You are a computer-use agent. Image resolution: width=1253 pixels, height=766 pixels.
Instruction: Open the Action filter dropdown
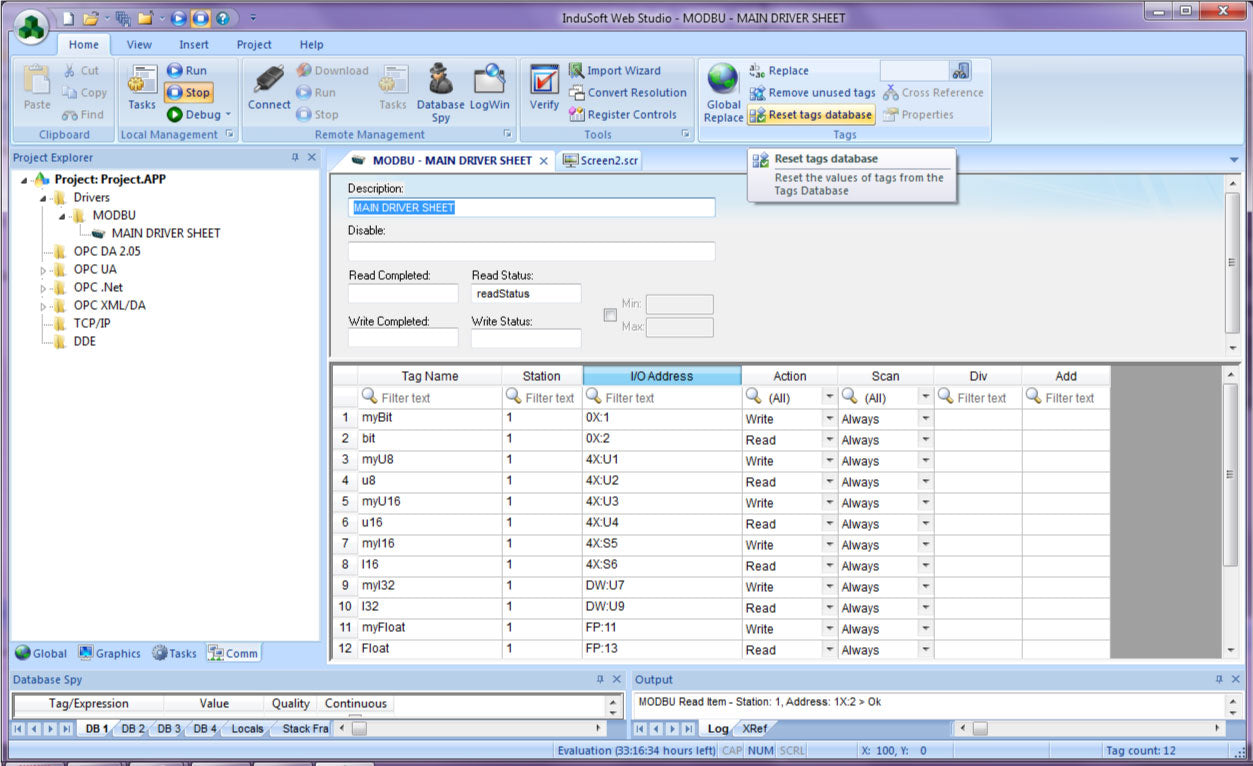829,398
